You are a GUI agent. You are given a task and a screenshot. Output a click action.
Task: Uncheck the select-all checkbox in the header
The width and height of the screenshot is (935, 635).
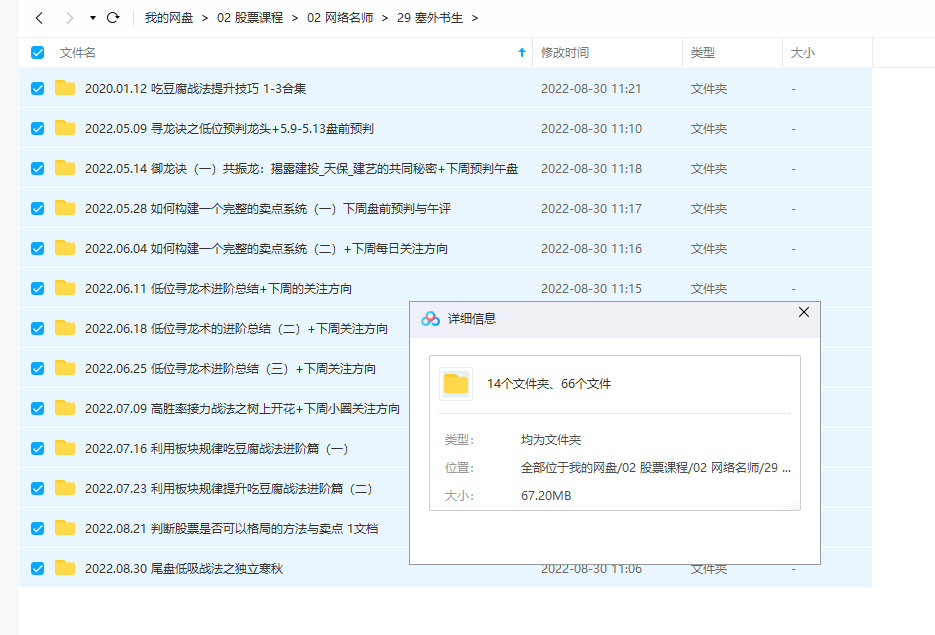pos(37,53)
